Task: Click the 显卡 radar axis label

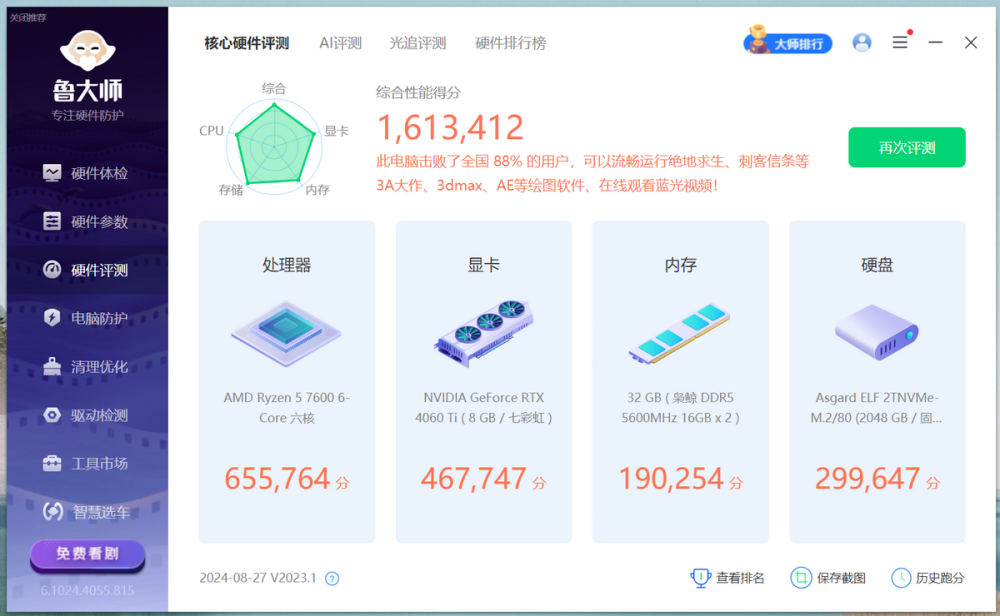Action: coord(336,131)
